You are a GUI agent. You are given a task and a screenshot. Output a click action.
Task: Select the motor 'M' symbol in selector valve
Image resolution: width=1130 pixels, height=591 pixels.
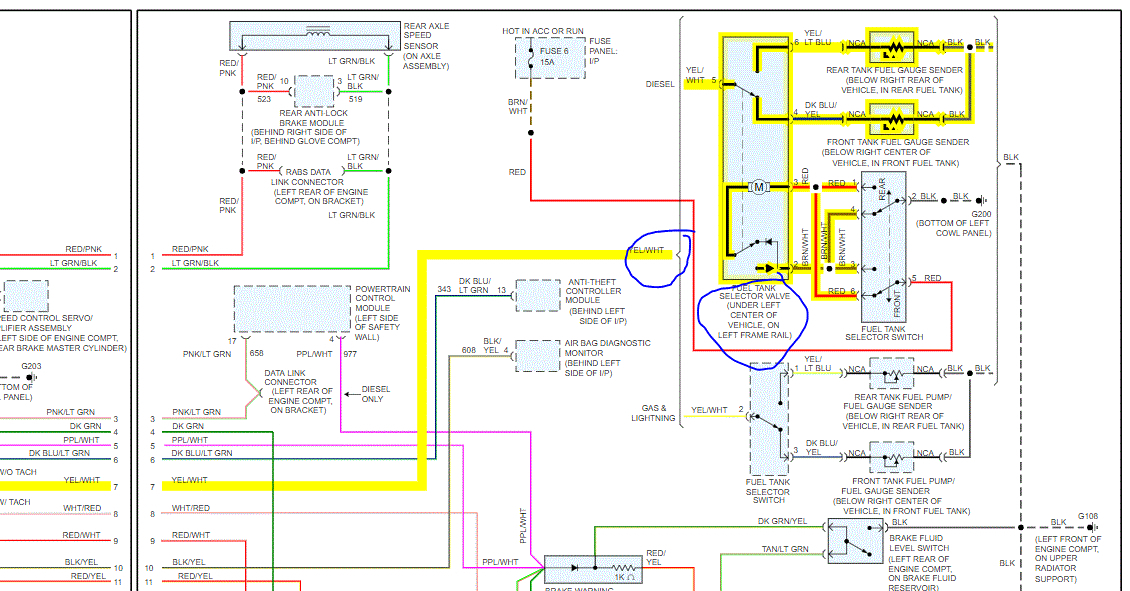click(x=759, y=187)
